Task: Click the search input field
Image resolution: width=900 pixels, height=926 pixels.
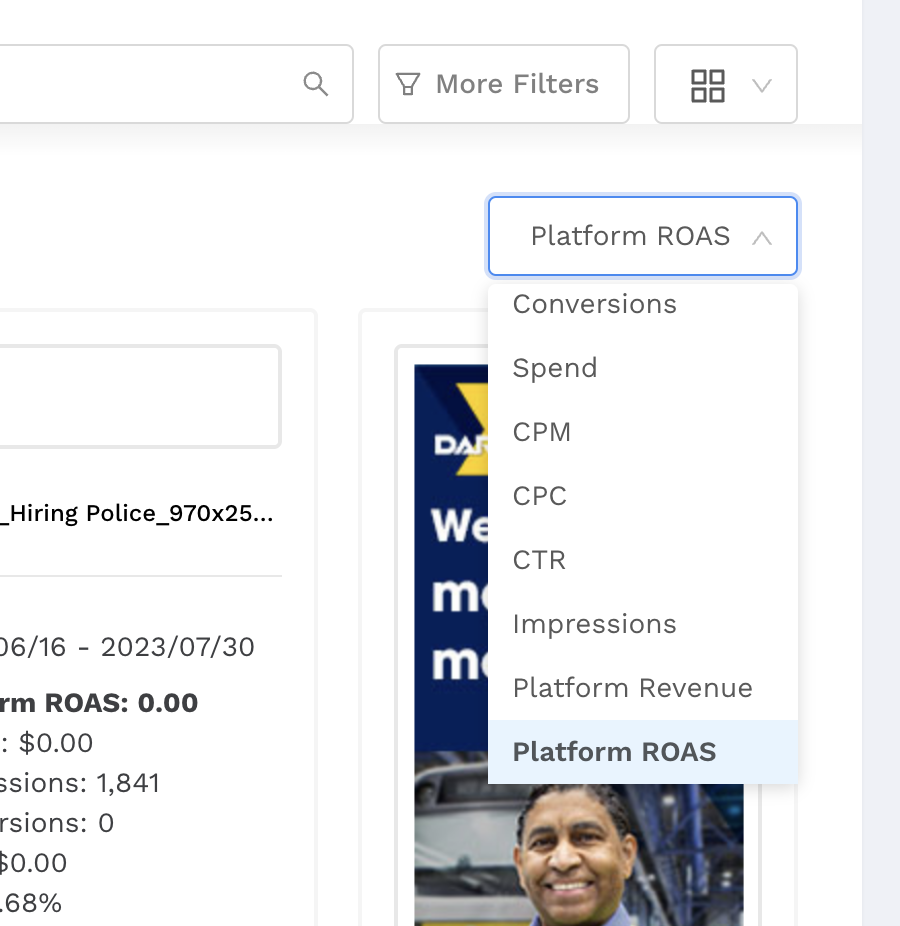Action: click(x=150, y=84)
